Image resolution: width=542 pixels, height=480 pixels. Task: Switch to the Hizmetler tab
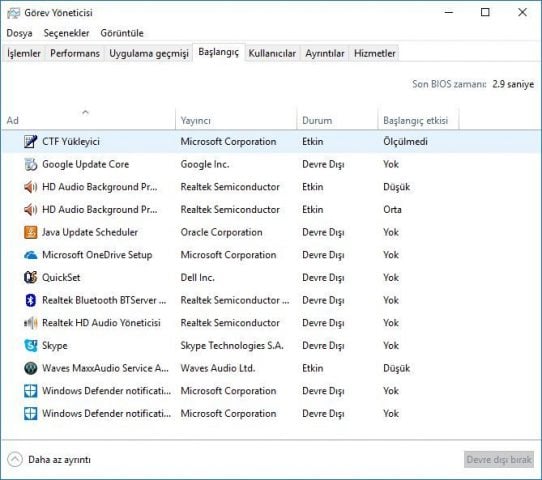[x=374, y=53]
